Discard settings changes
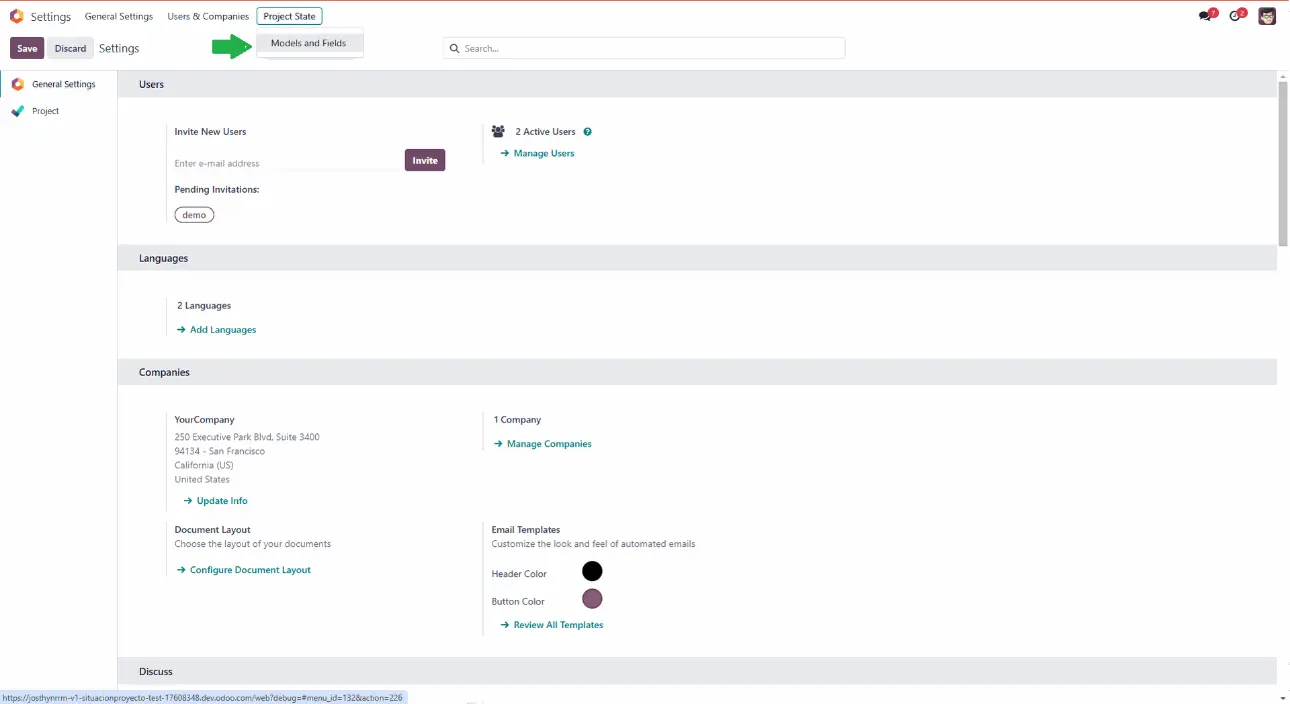This screenshot has width=1290, height=704. pyautogui.click(x=70, y=48)
